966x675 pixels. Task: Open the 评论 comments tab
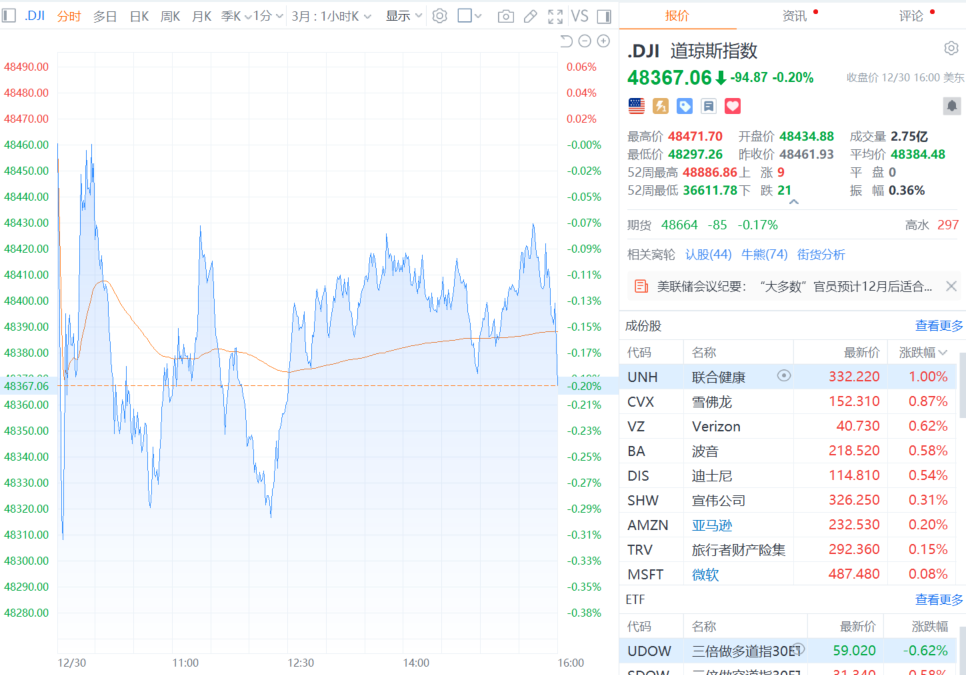911,15
